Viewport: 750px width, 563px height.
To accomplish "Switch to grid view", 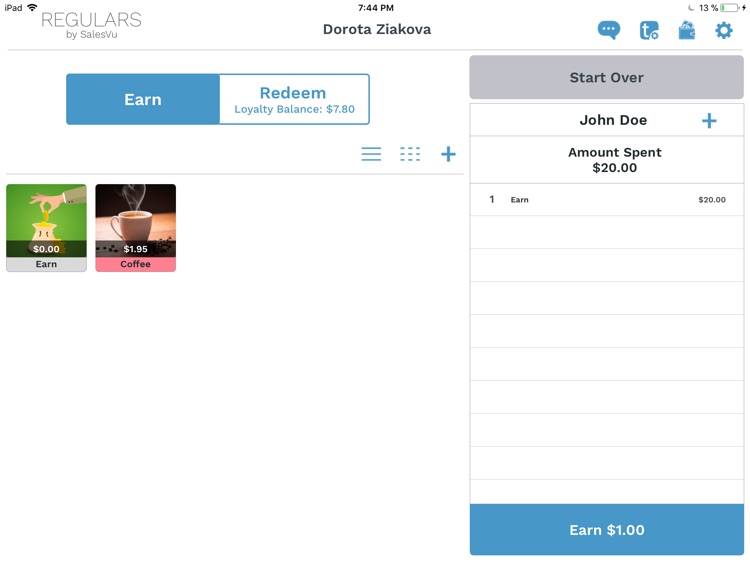I will [x=410, y=154].
